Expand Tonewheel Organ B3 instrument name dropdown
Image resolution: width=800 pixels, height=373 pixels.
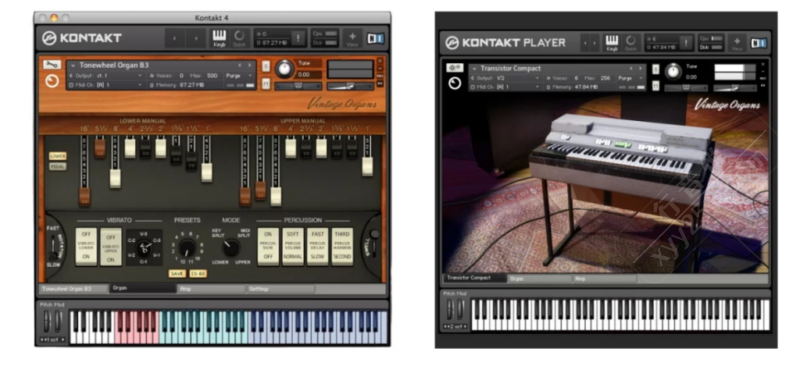point(73,65)
